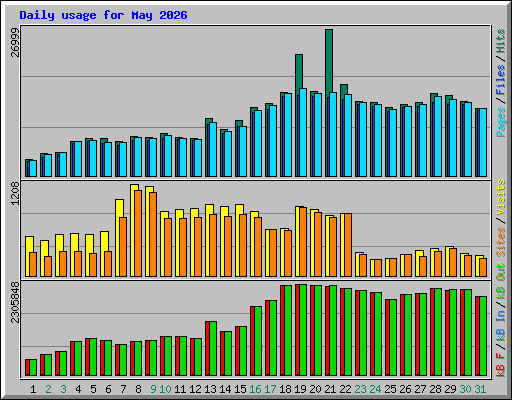Click day 22 on the x-axis

(x=345, y=389)
